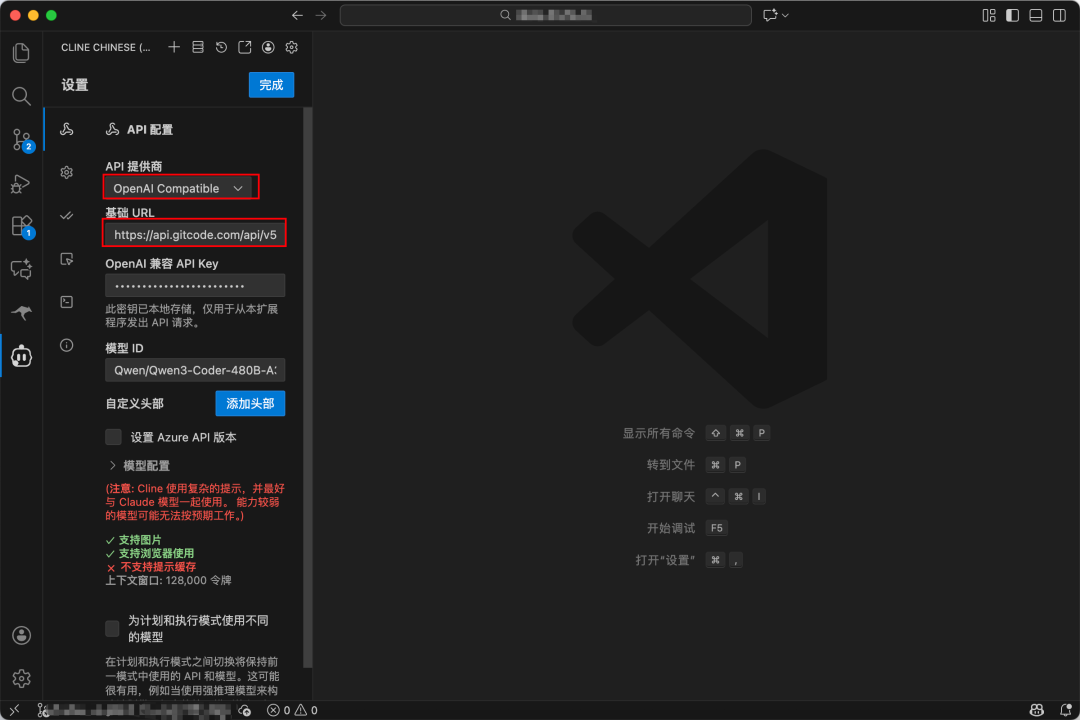Toggle secondary side bar visibility
The image size is (1080, 720).
(1059, 15)
